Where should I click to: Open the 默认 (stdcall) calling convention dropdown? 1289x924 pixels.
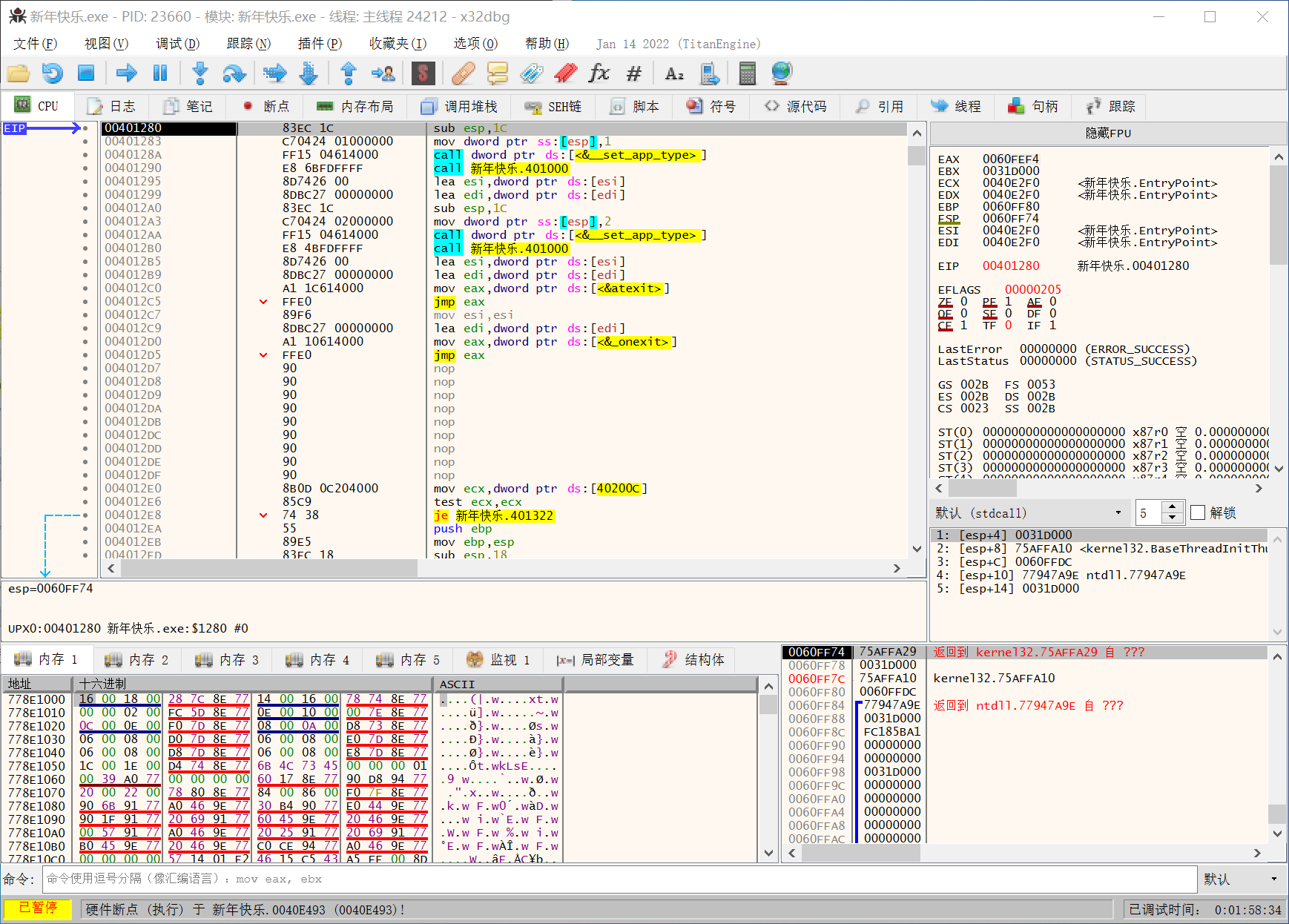pyautogui.click(x=1029, y=513)
